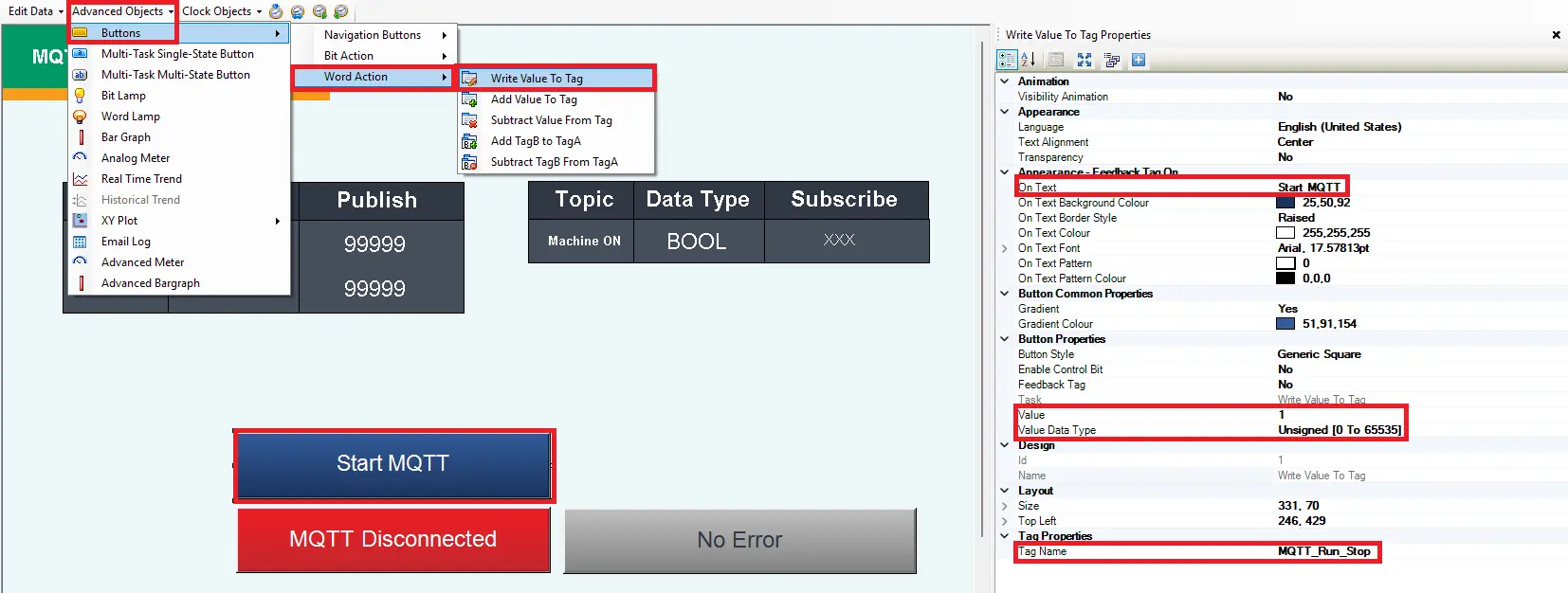This screenshot has width=1568, height=593.
Task: Click the Analog Meter gauge icon
Action: (81, 158)
